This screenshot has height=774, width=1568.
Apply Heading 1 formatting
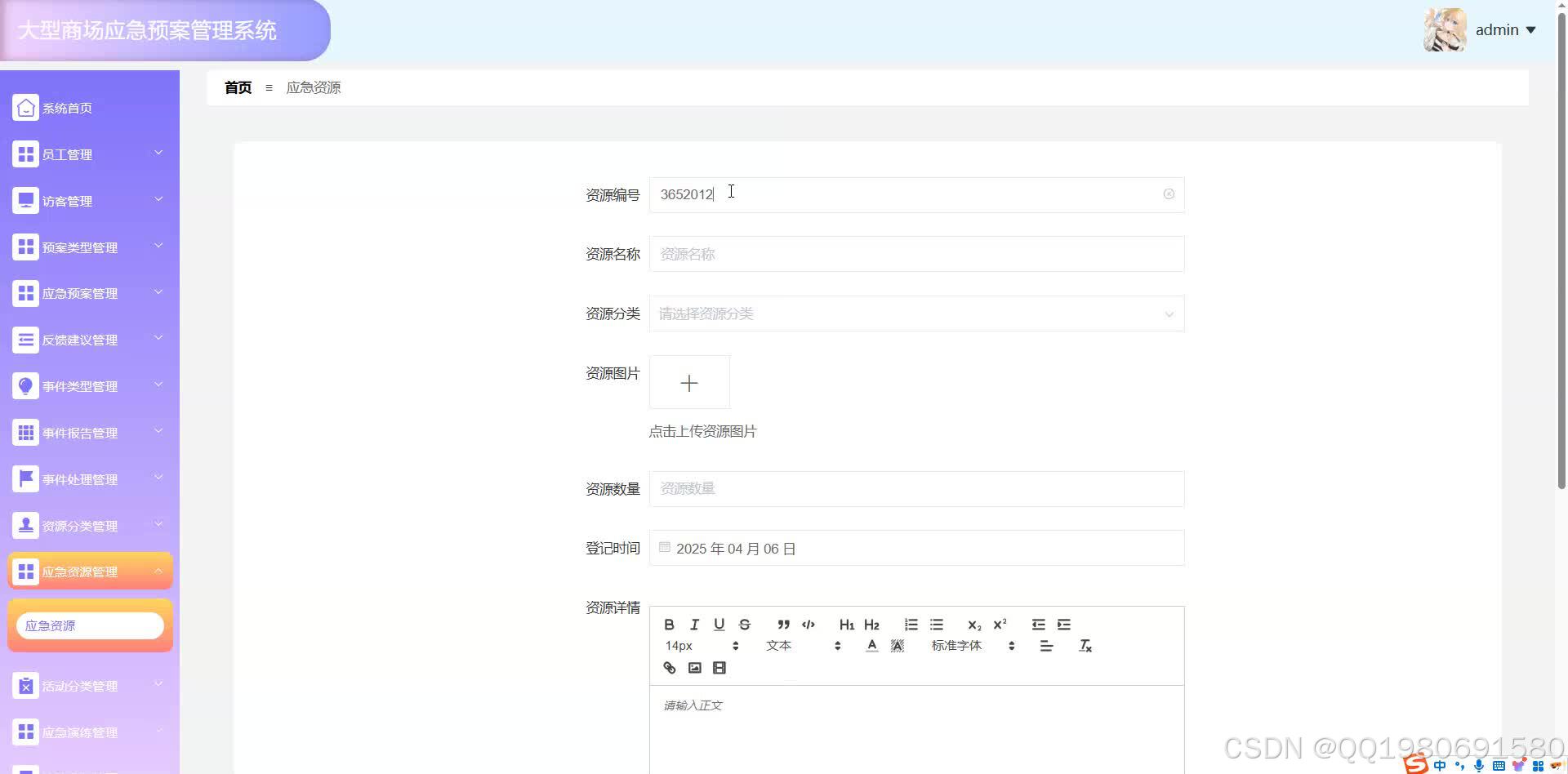tap(846, 625)
